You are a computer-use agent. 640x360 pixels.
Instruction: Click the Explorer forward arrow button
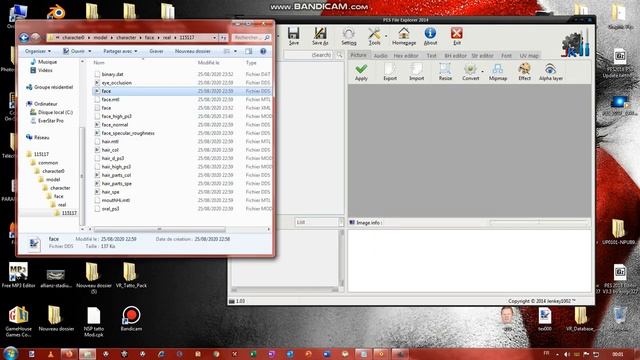(x=36, y=38)
